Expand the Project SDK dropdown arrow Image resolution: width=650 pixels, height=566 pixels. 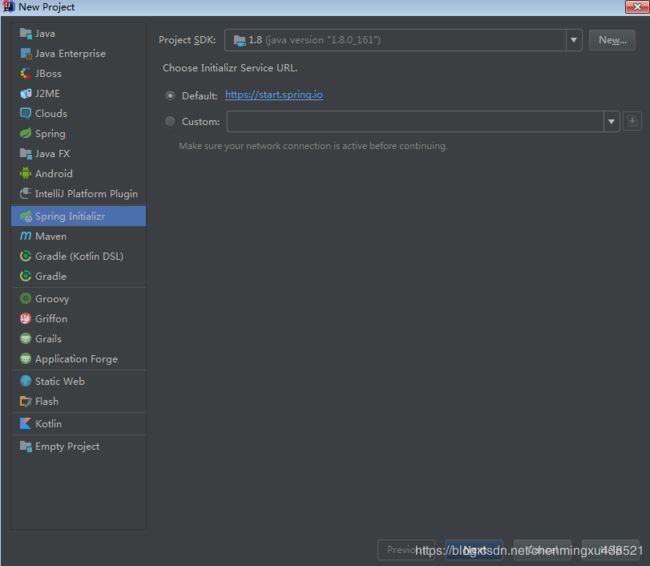point(574,40)
